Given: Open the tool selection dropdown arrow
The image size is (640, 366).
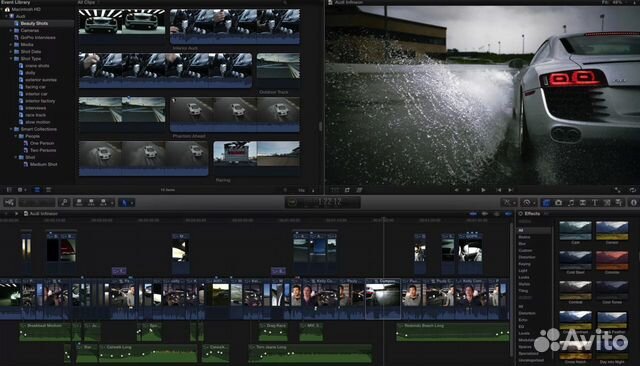Looking at the screenshot, I should click(x=132, y=203).
